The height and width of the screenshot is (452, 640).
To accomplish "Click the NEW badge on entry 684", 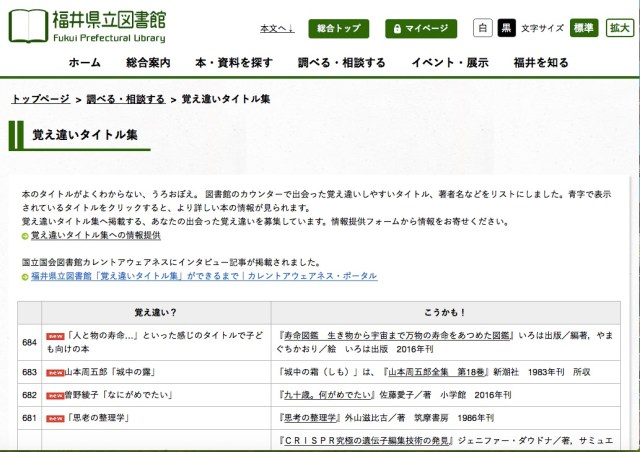I will [x=55, y=337].
